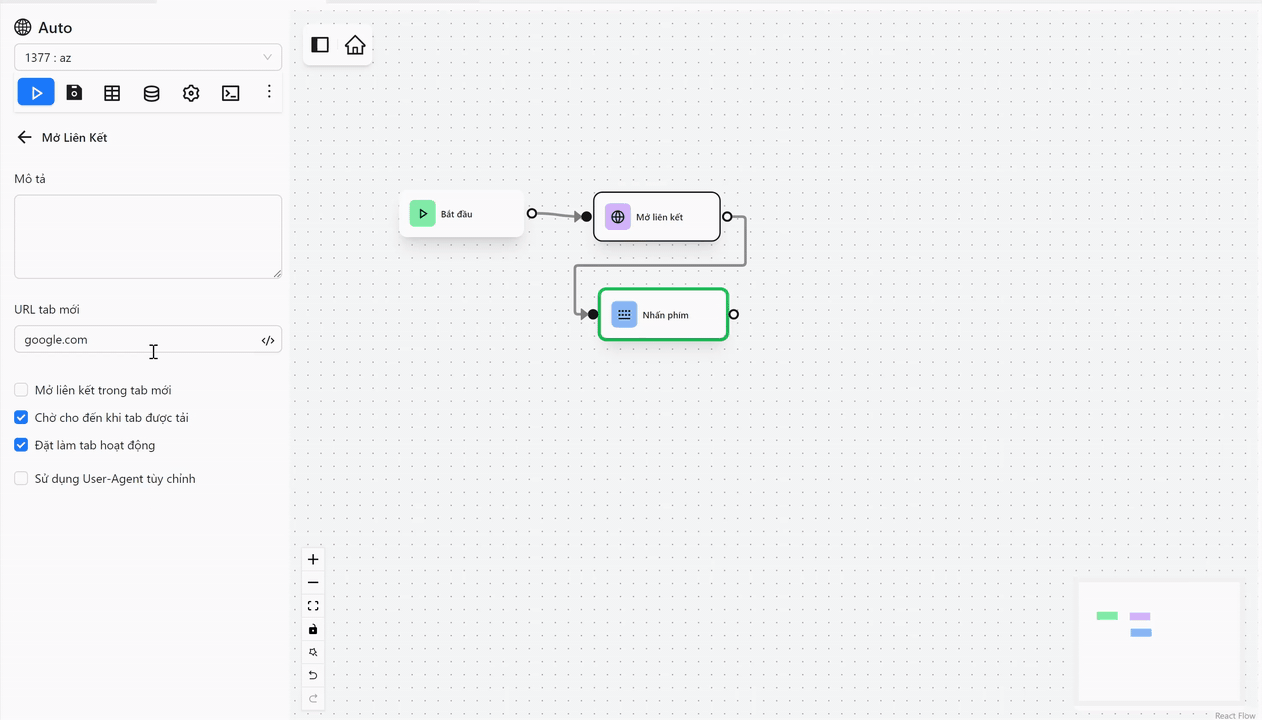
Task: Undo the last canvas action
Action: coord(312,675)
